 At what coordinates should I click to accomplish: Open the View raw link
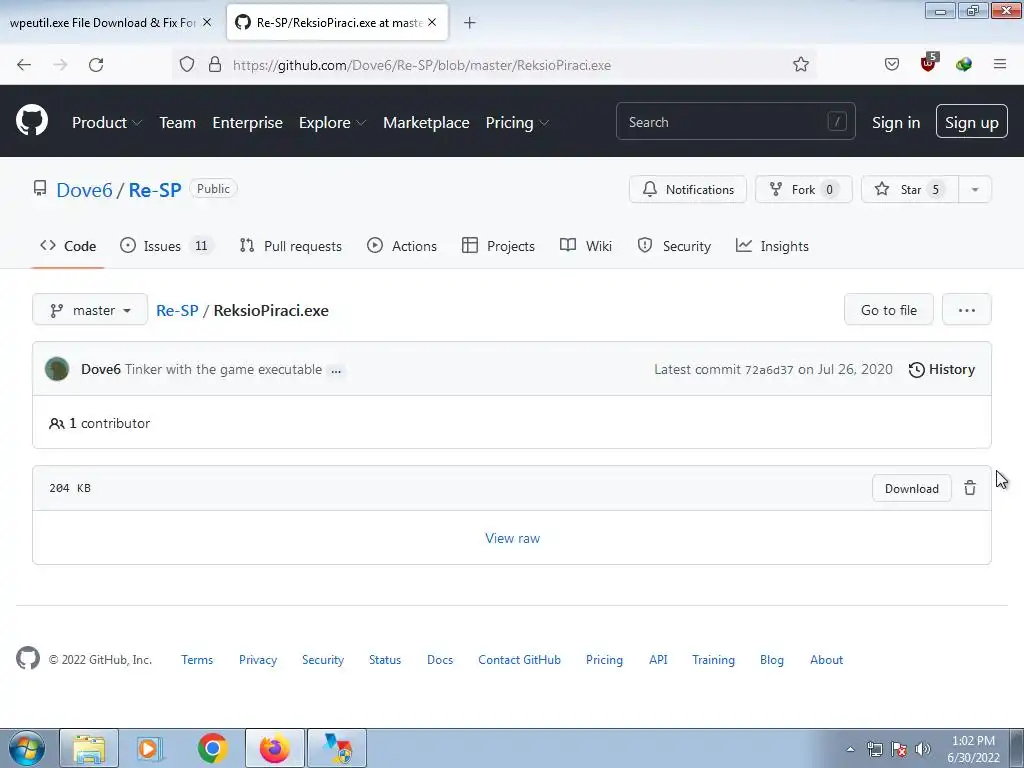[x=513, y=538]
